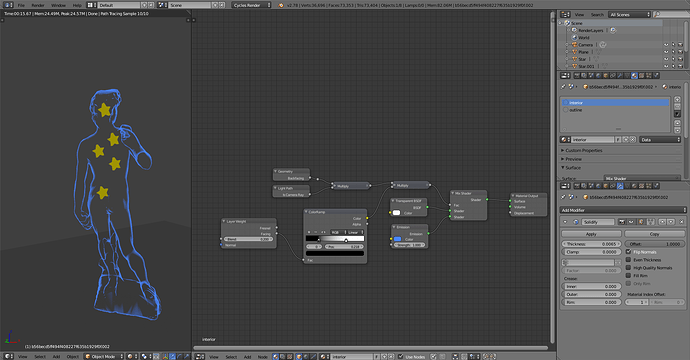Select the outline material slot
The width and height of the screenshot is (690, 360).
615,110
